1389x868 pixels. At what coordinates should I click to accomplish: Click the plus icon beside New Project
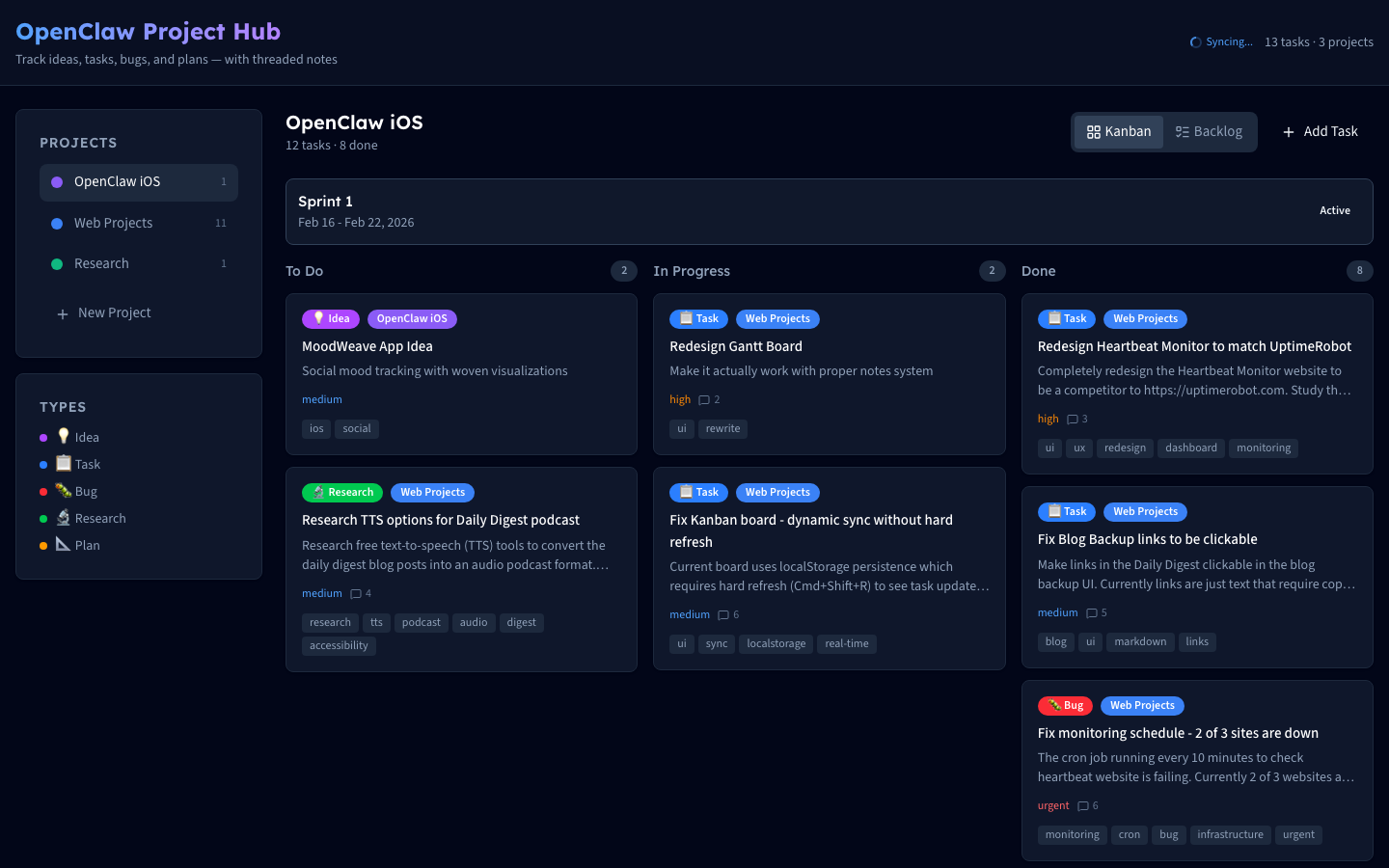coord(63,313)
